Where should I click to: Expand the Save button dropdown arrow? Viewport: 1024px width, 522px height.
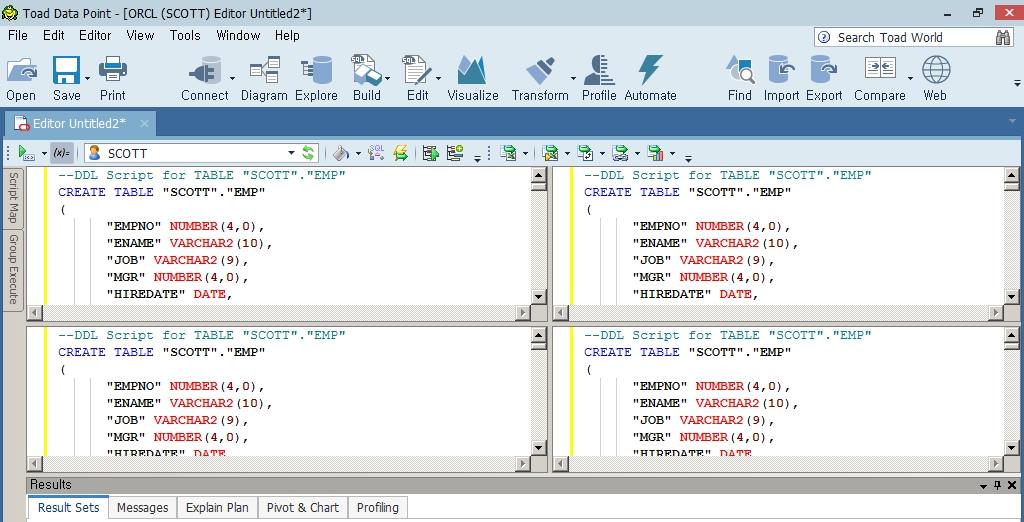[88, 78]
